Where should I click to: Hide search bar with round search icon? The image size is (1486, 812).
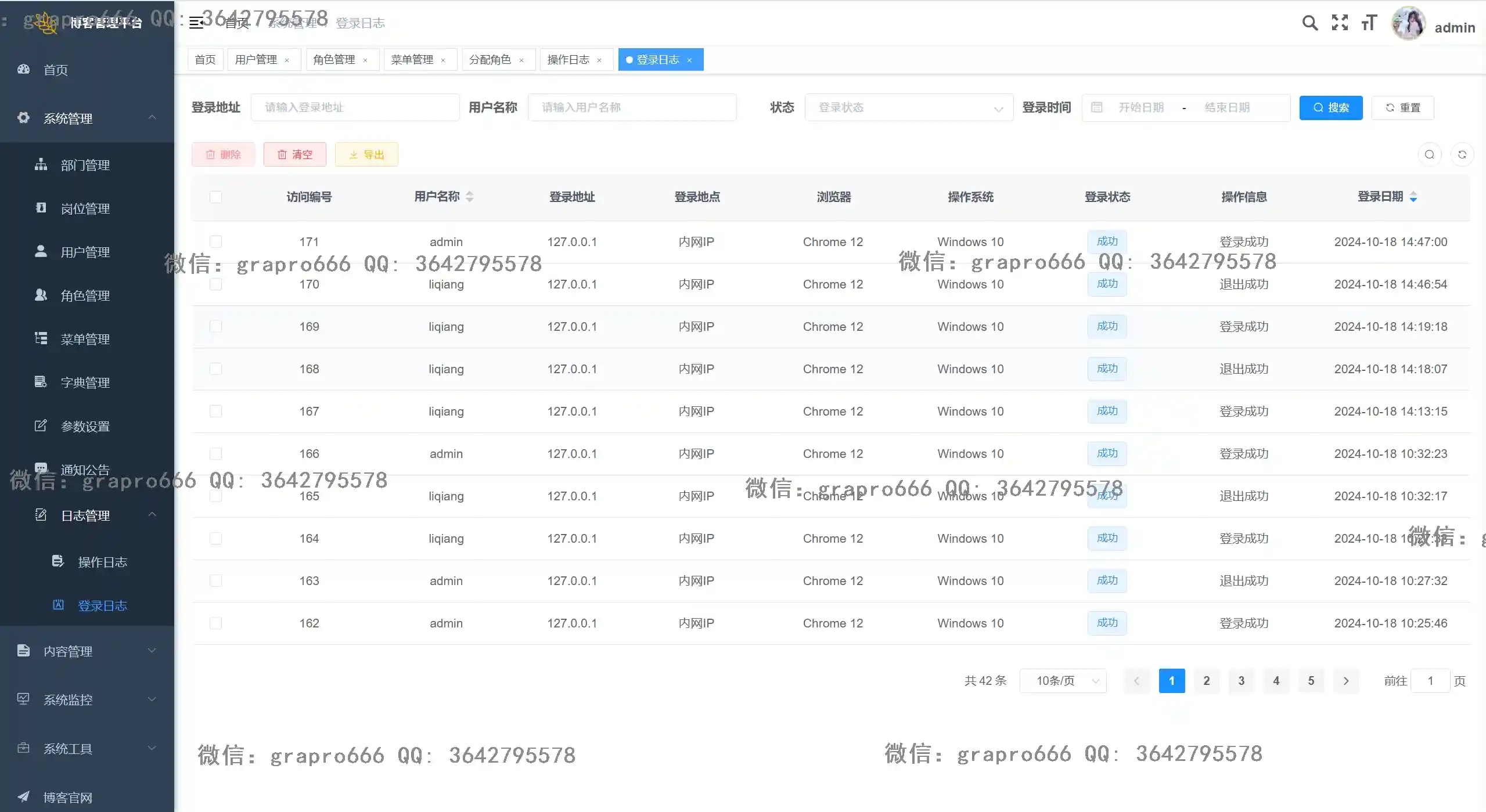tap(1429, 155)
